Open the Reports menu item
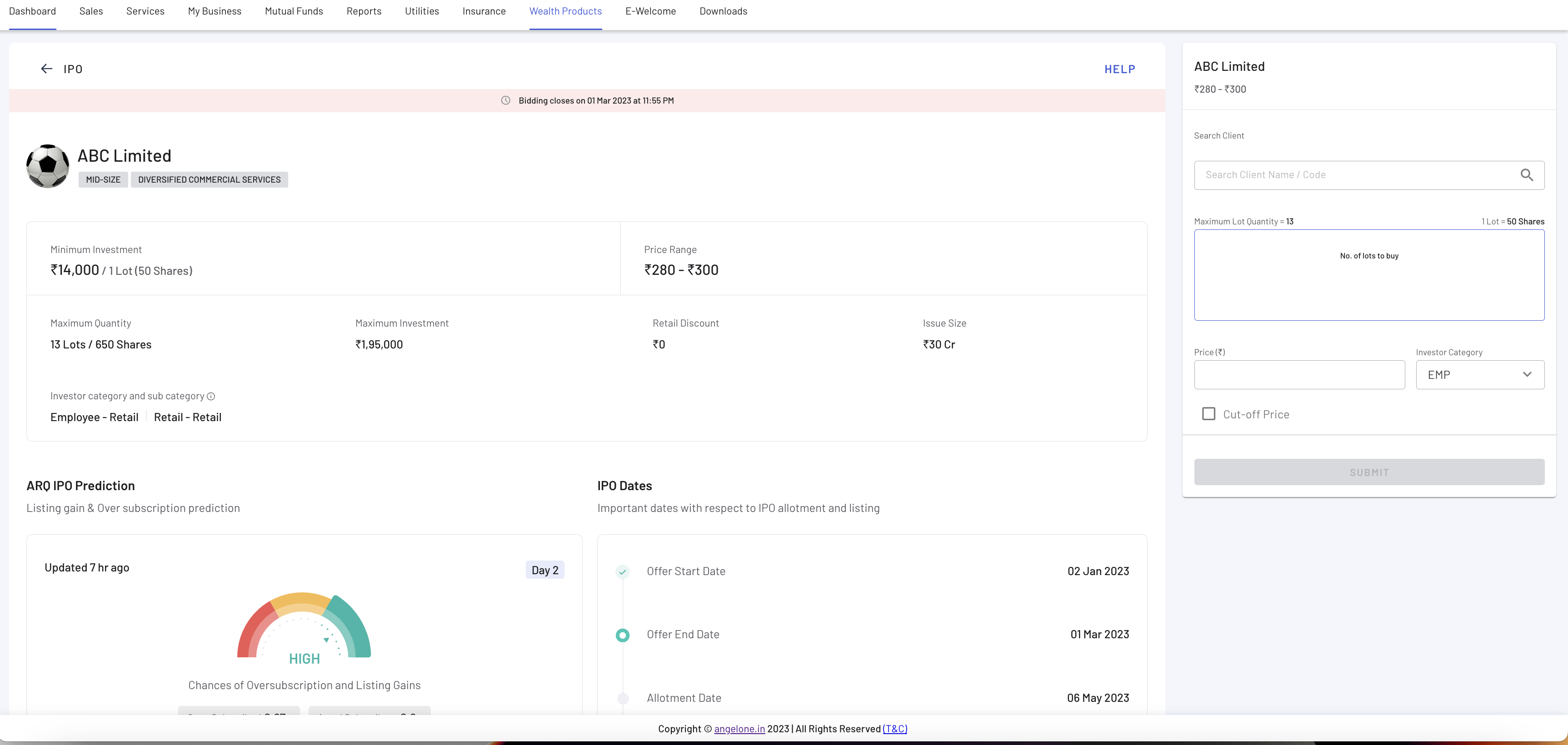Image resolution: width=1568 pixels, height=745 pixels. [x=364, y=11]
